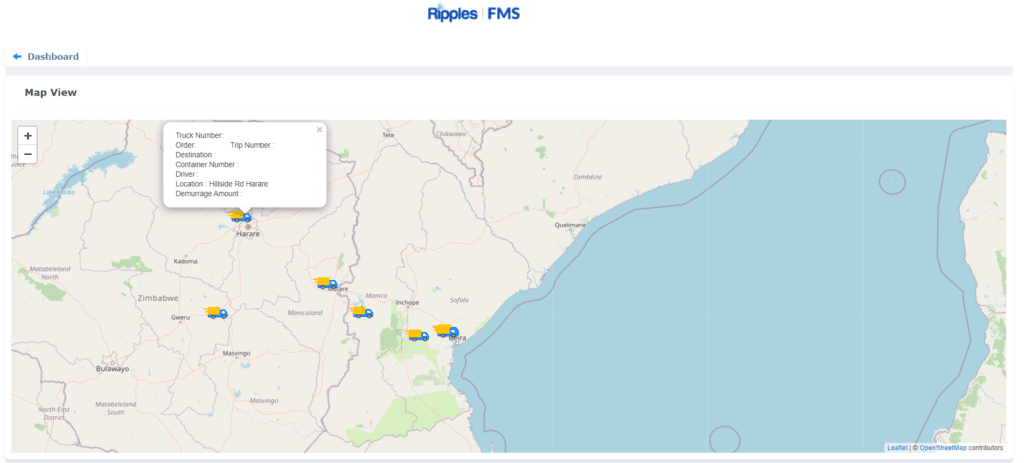Viewport: 1024px width, 463px height.
Task: Select the truck marker left of Beira
Action: [x=418, y=335]
